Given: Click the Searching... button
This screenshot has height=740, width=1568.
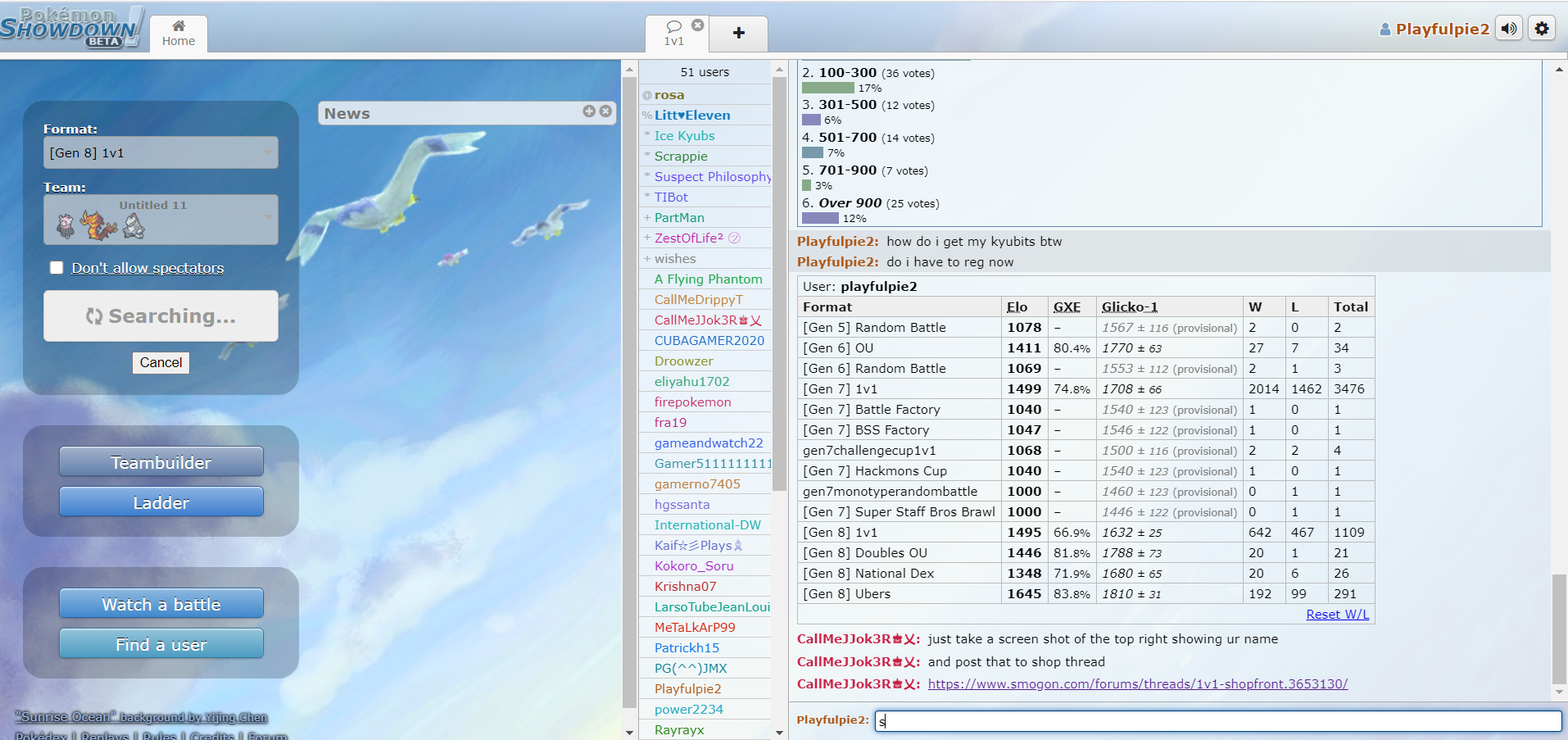Looking at the screenshot, I should [161, 316].
